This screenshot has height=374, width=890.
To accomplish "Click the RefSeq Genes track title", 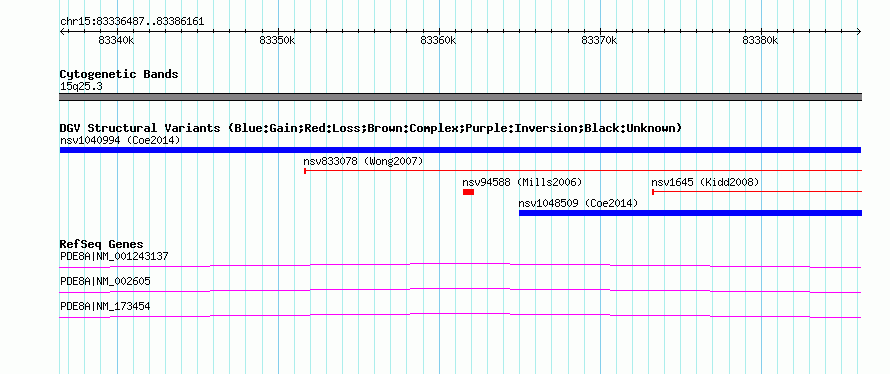I will click(102, 245).
